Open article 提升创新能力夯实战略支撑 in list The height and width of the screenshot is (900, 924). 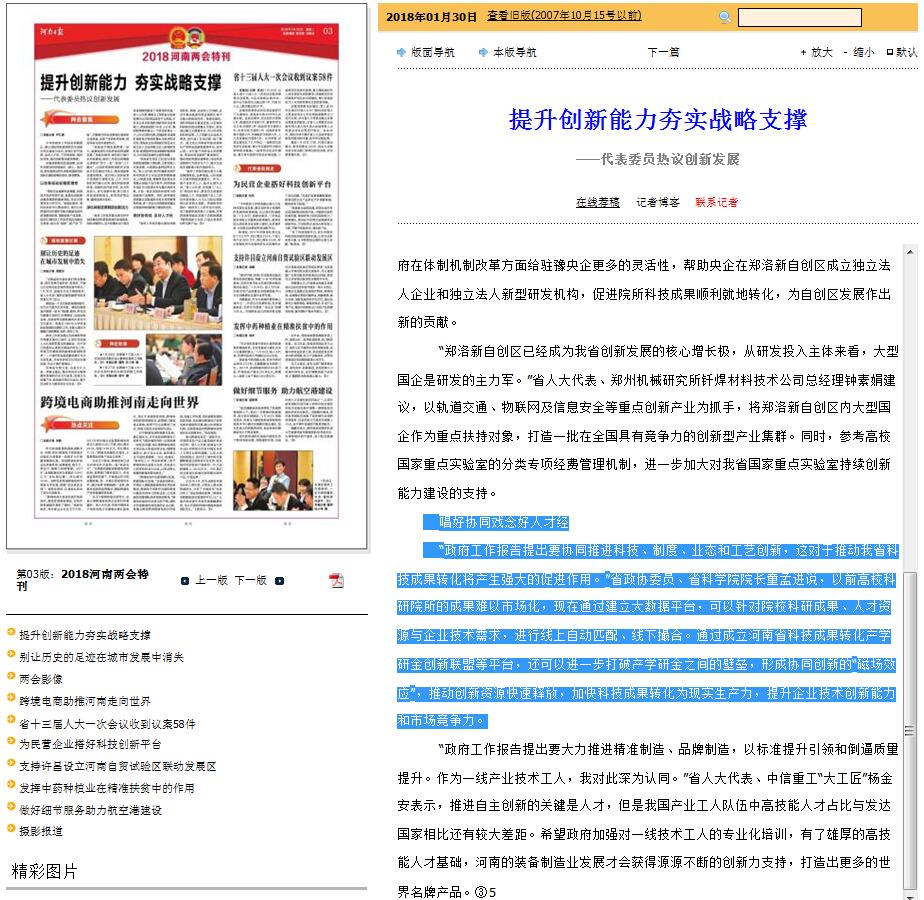85,635
